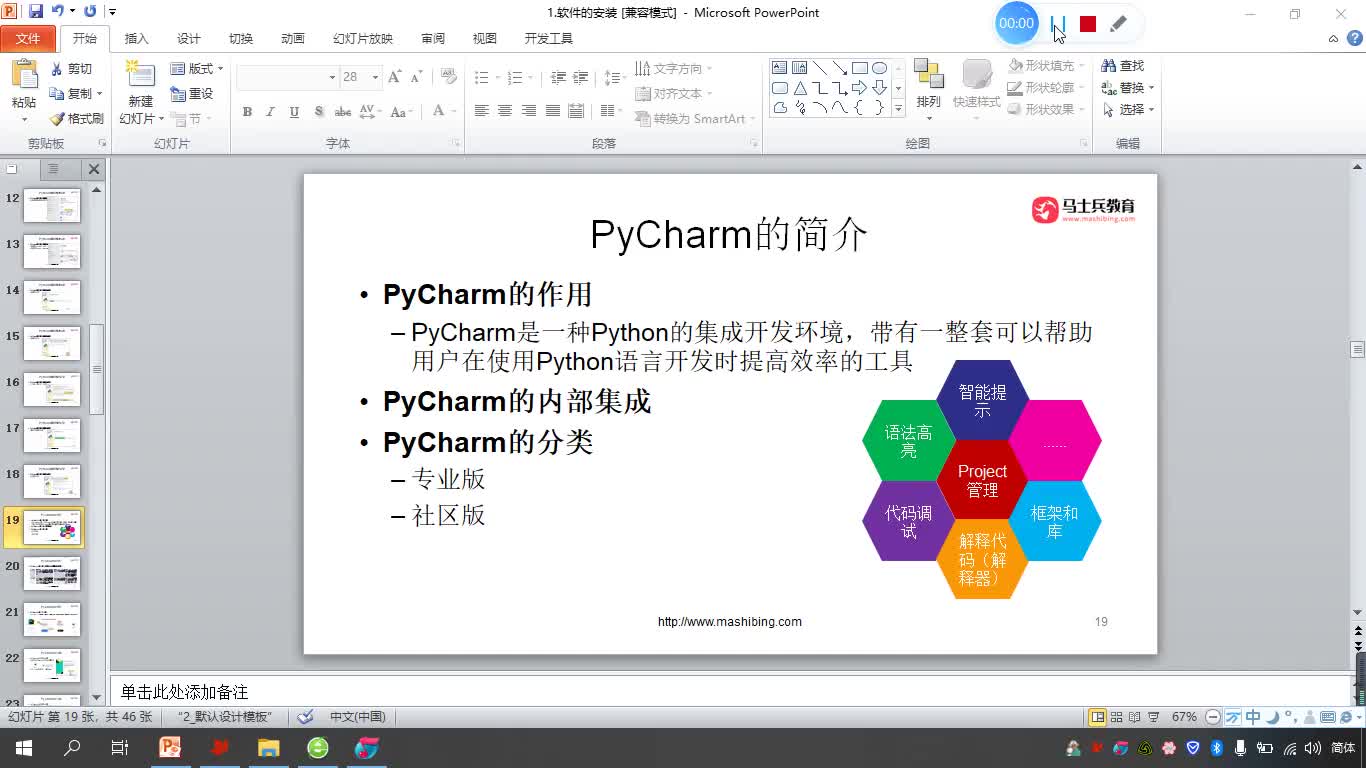
Task: Switch to the Transitions (切换) tab
Action: [240, 39]
